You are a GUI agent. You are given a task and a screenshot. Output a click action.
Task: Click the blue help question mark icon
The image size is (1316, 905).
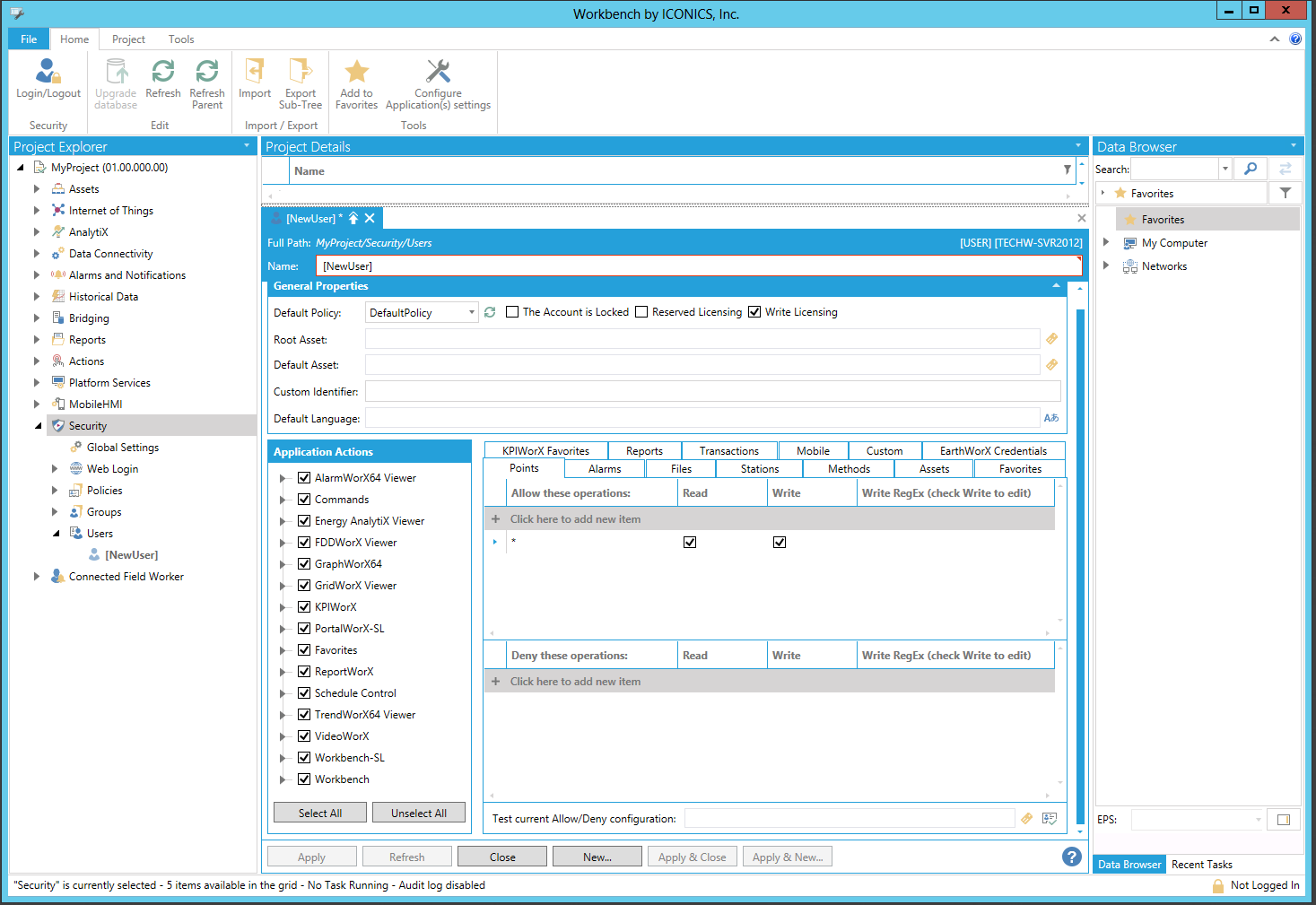1071,857
